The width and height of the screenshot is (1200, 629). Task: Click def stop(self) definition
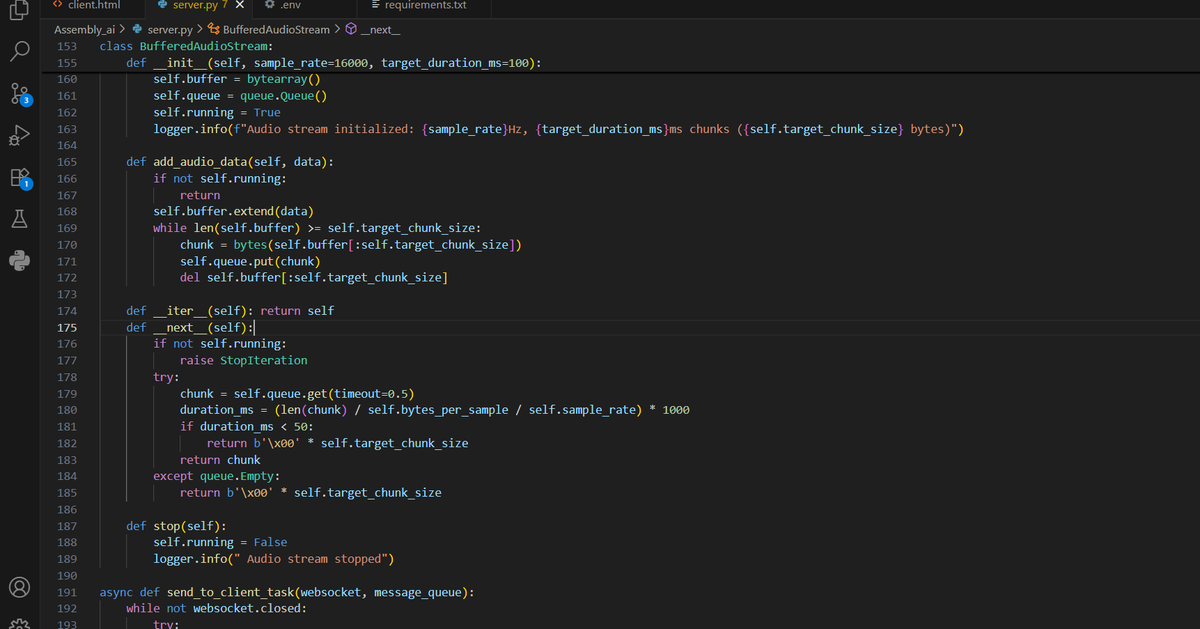pyautogui.click(x=176, y=526)
